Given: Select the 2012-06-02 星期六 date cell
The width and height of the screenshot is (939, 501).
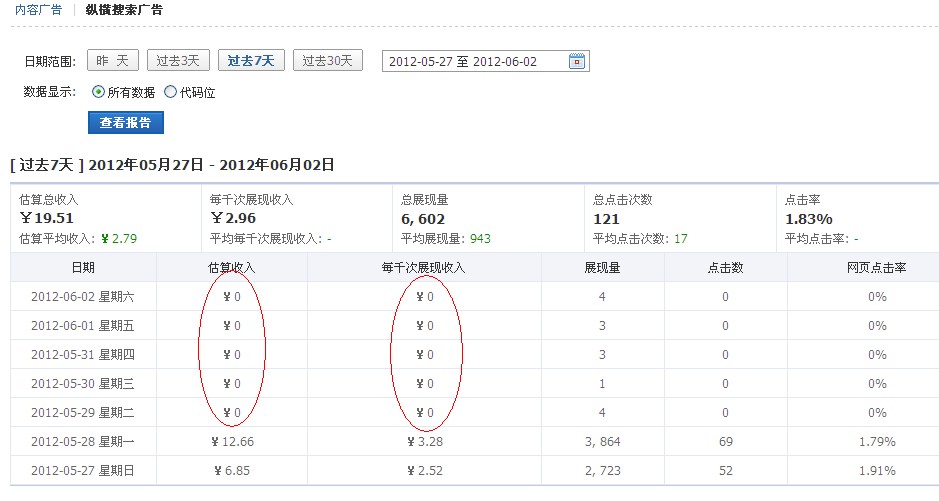Looking at the screenshot, I should point(83,296).
